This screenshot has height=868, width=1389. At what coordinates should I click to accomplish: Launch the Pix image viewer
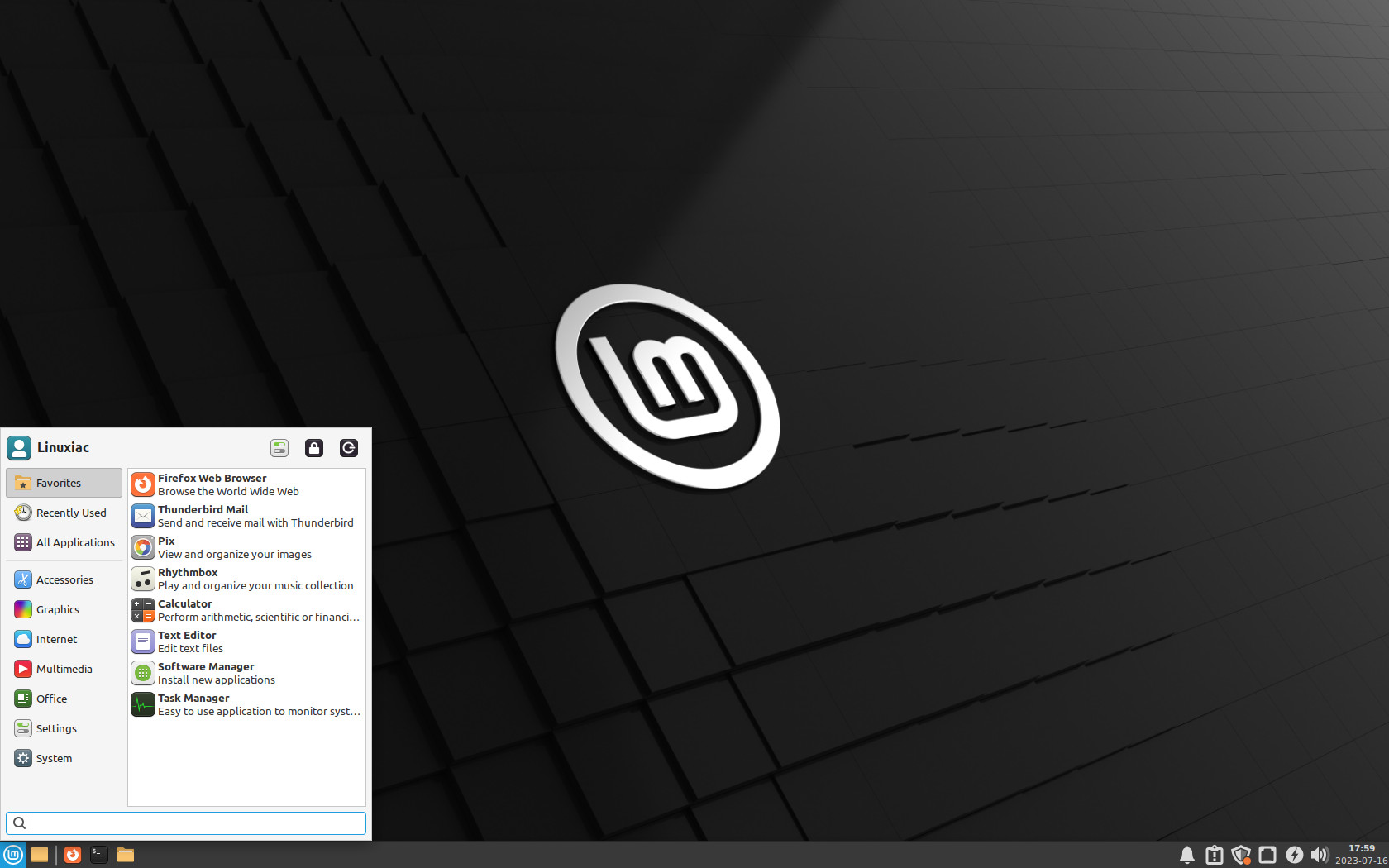[246, 547]
